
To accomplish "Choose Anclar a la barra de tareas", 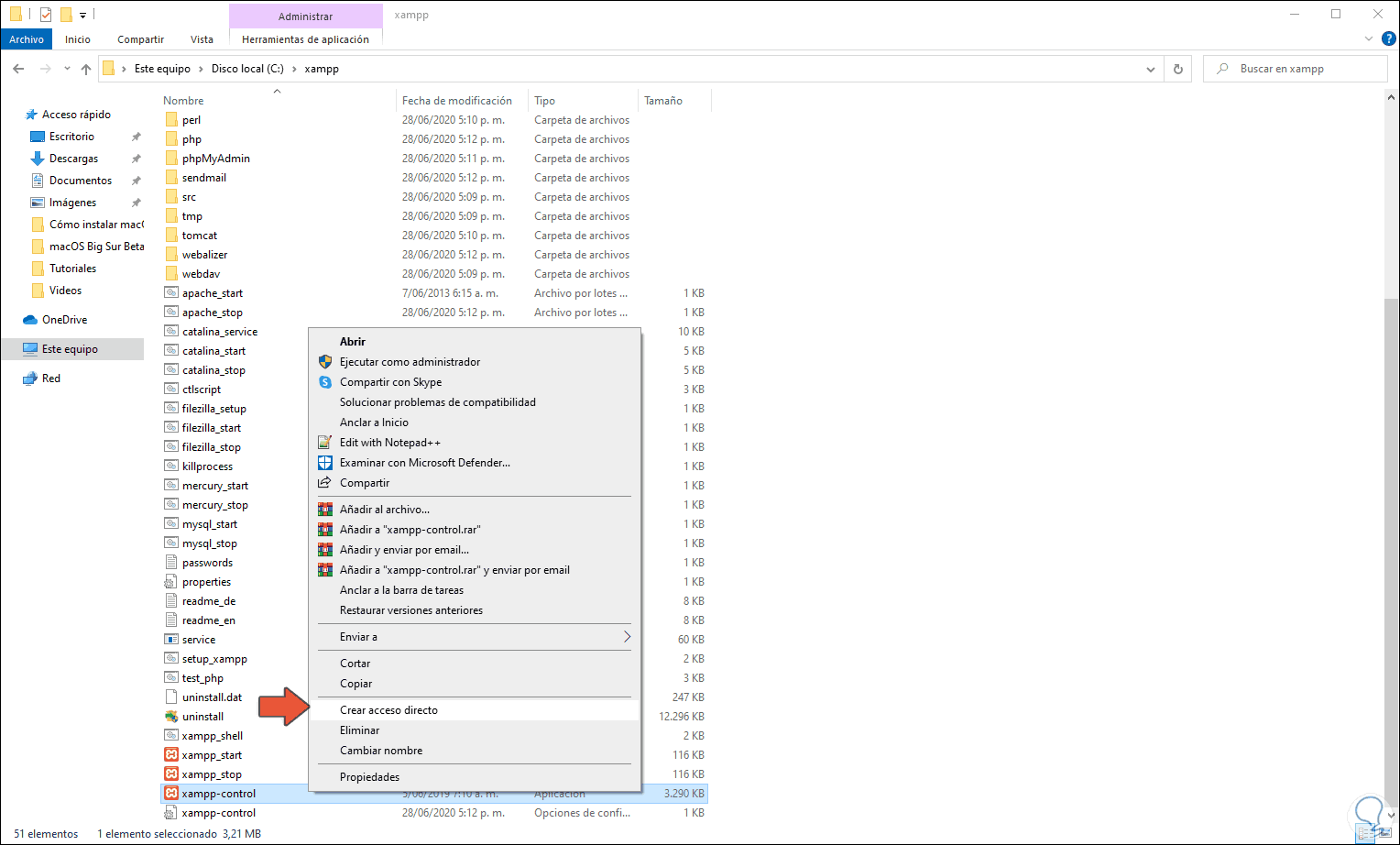I will [x=475, y=590].
